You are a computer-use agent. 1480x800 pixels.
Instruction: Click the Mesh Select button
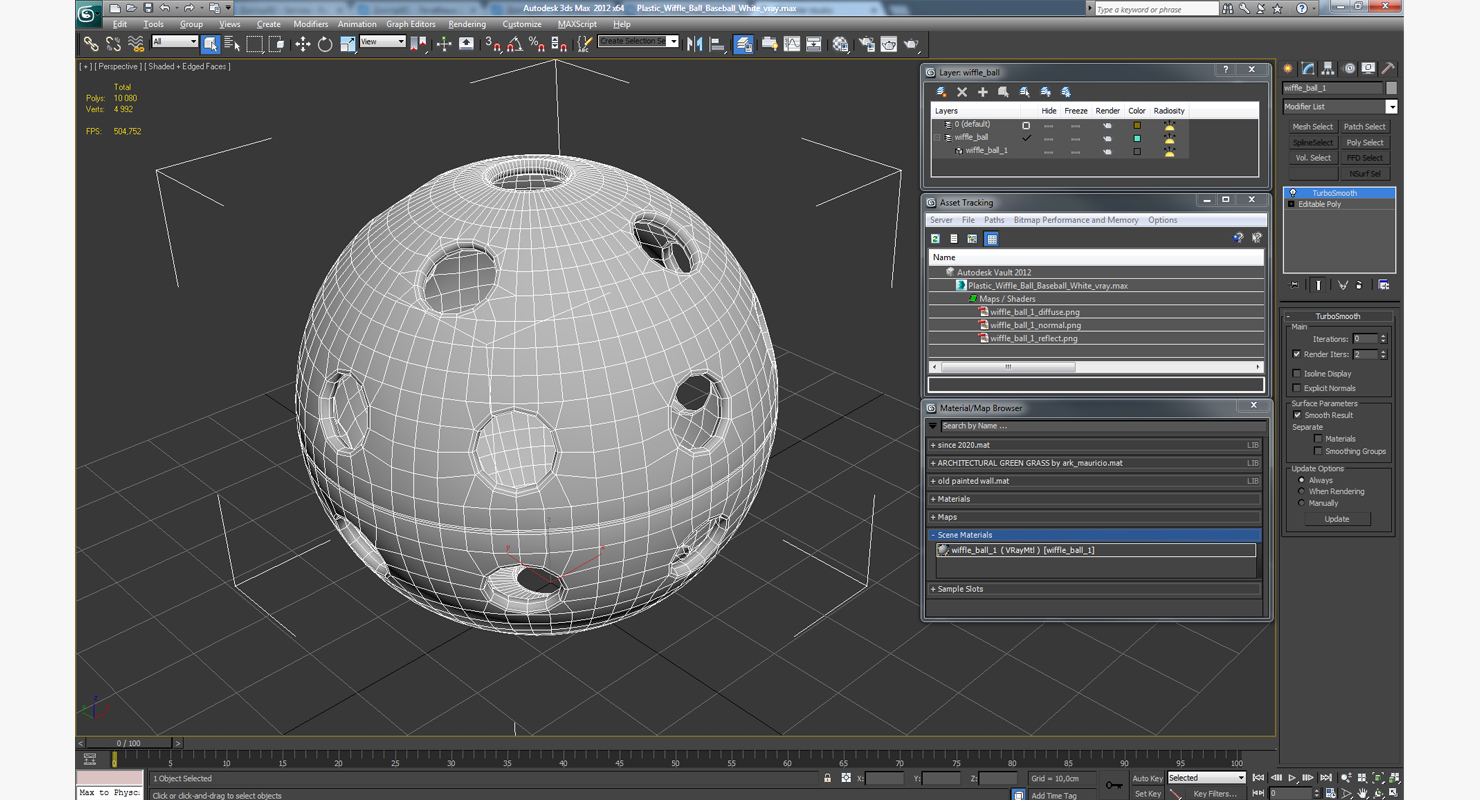tap(1312, 127)
